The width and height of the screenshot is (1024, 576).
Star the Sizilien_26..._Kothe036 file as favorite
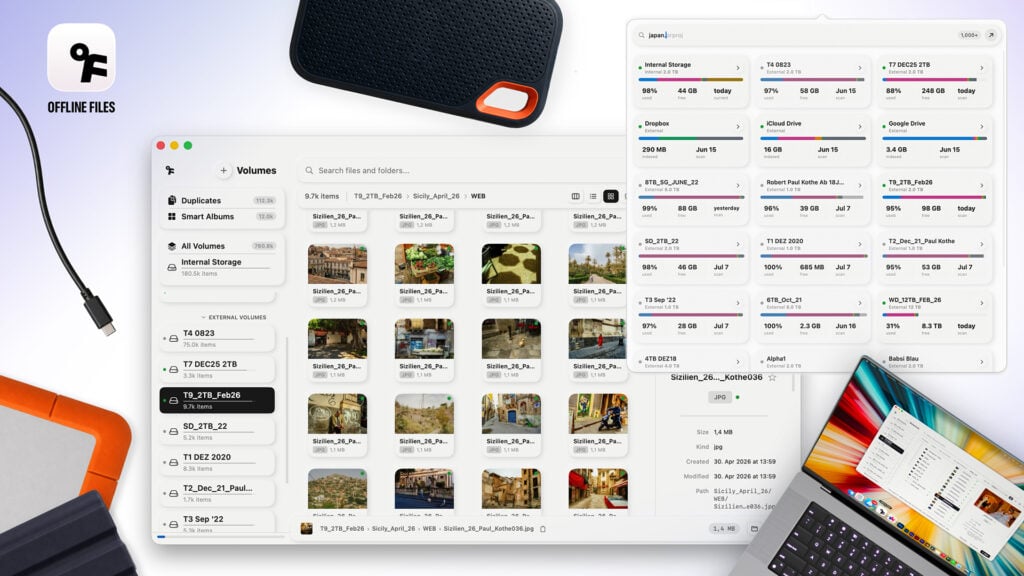(x=772, y=377)
